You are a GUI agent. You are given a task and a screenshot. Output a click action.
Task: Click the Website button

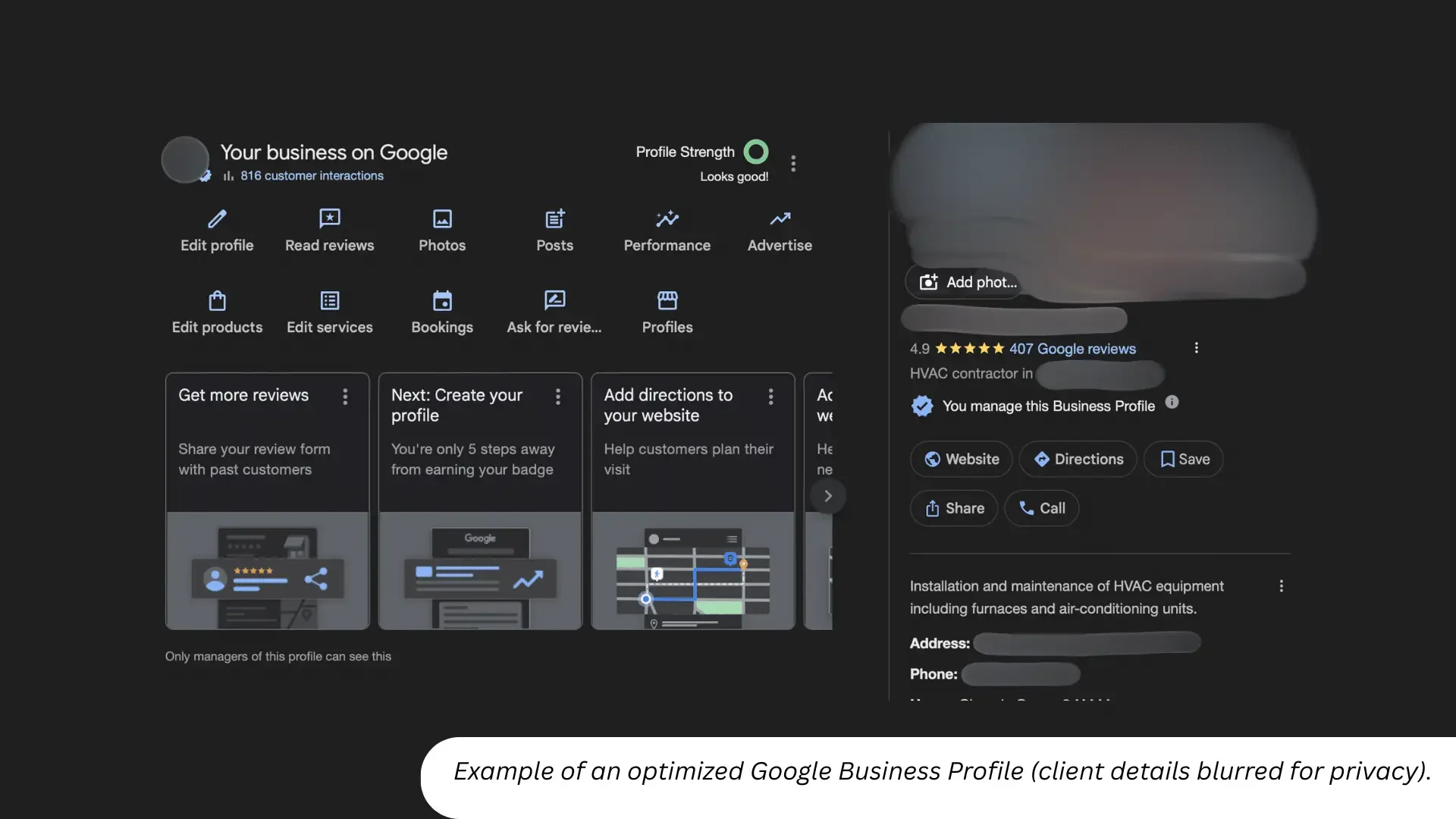pyautogui.click(x=962, y=459)
